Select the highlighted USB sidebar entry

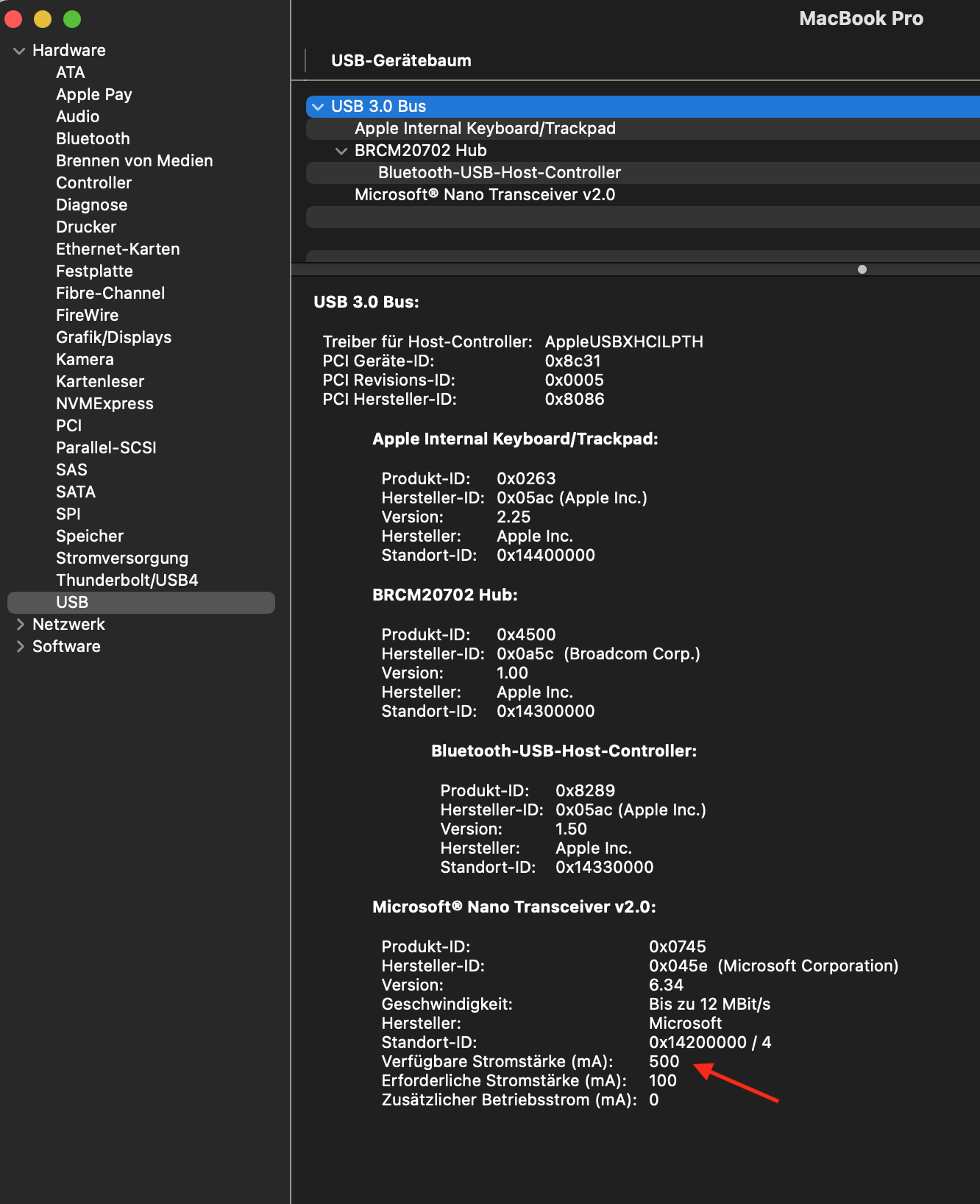(x=141, y=603)
